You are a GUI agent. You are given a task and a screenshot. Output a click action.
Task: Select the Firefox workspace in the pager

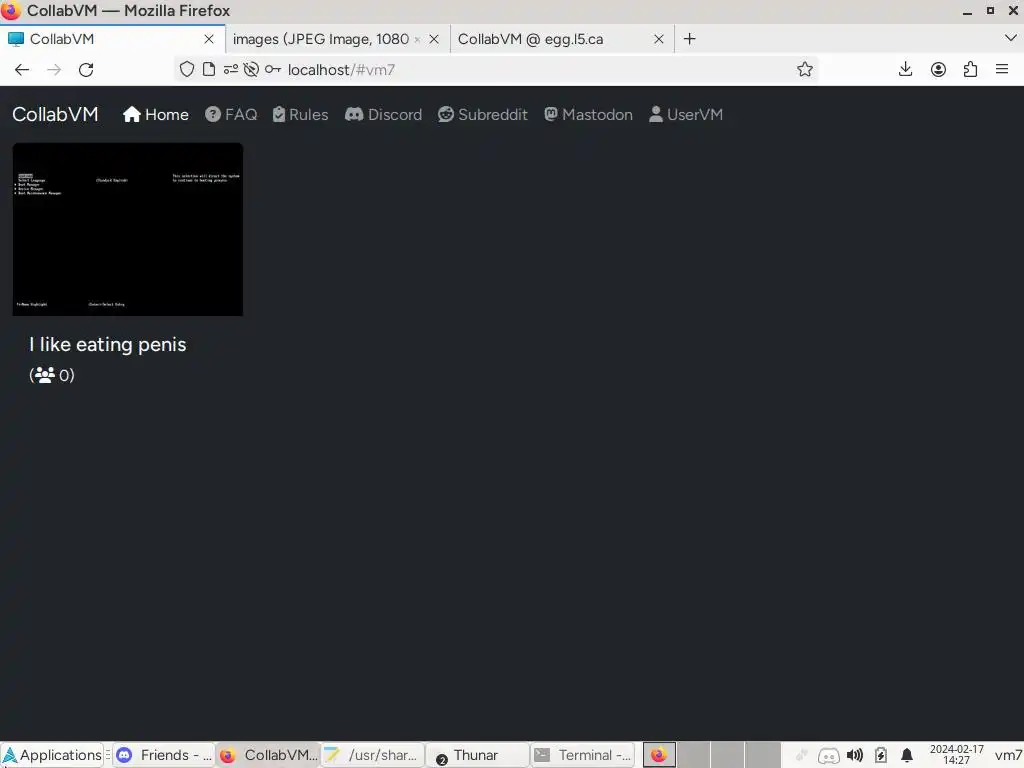660,755
